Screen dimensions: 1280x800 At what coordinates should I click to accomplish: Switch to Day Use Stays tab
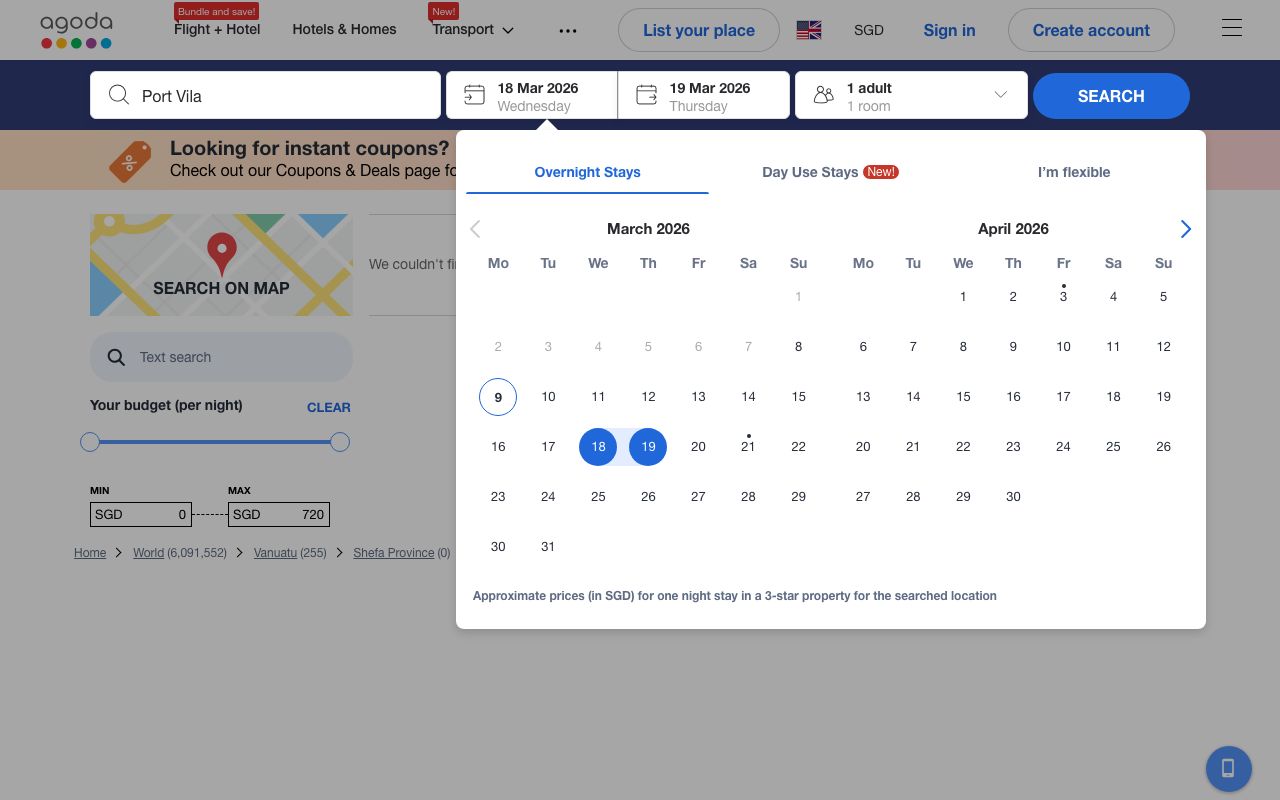829,172
